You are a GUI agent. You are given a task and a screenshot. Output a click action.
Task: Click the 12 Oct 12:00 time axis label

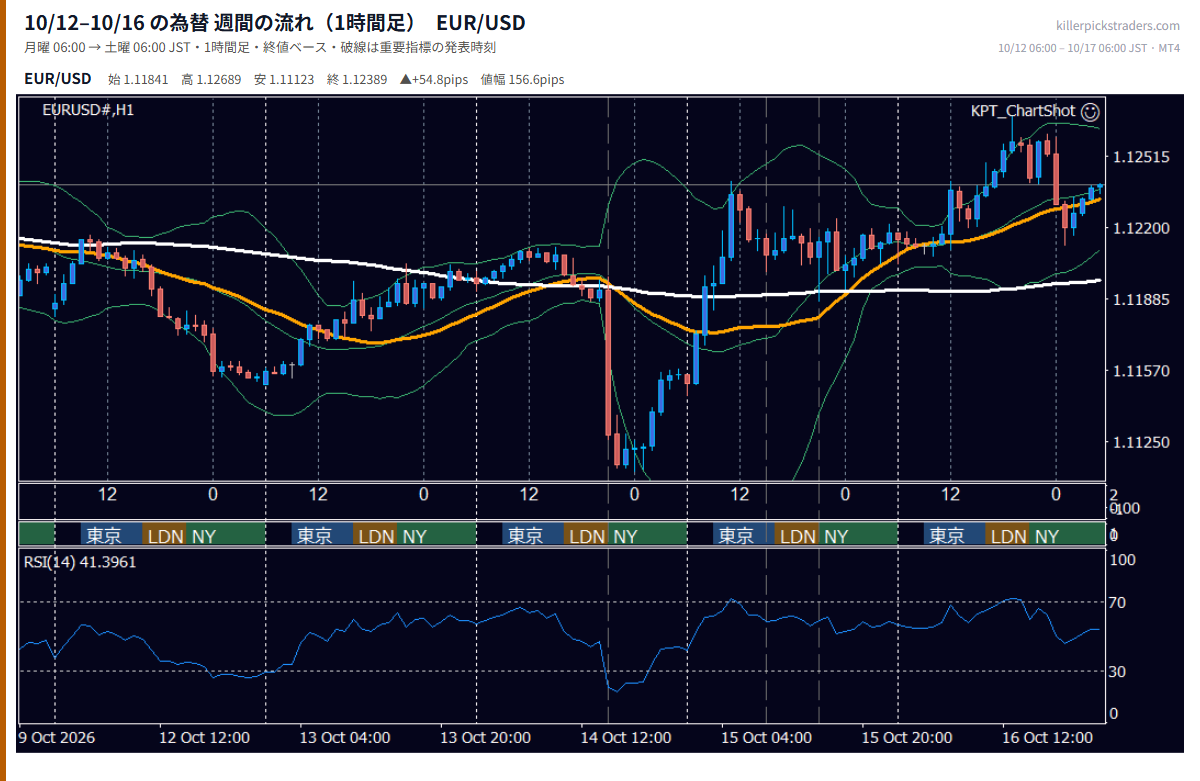tap(204, 737)
